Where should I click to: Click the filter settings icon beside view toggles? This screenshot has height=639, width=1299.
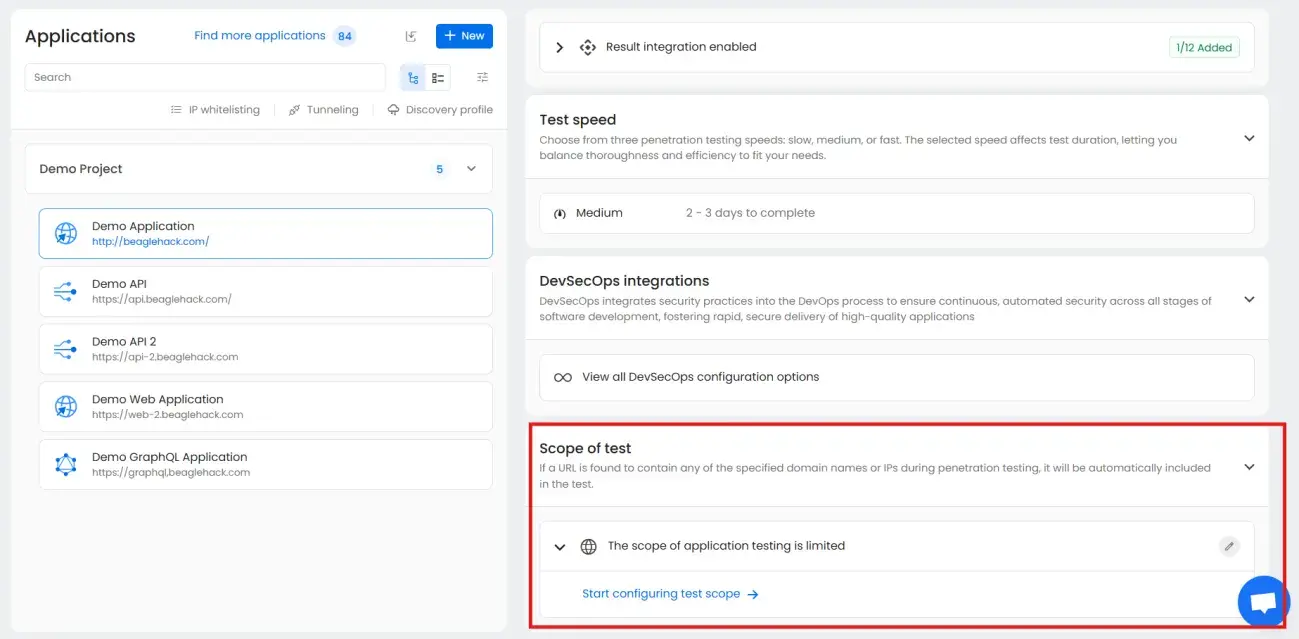tap(483, 78)
